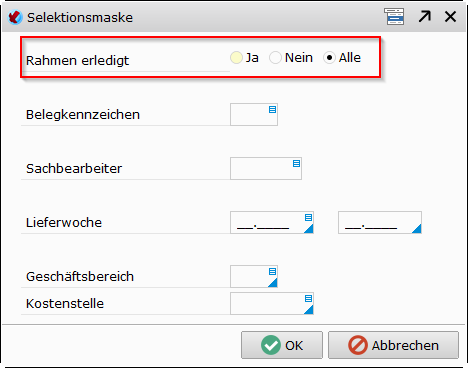
Task: Select the Ja radio button
Action: coord(236,58)
